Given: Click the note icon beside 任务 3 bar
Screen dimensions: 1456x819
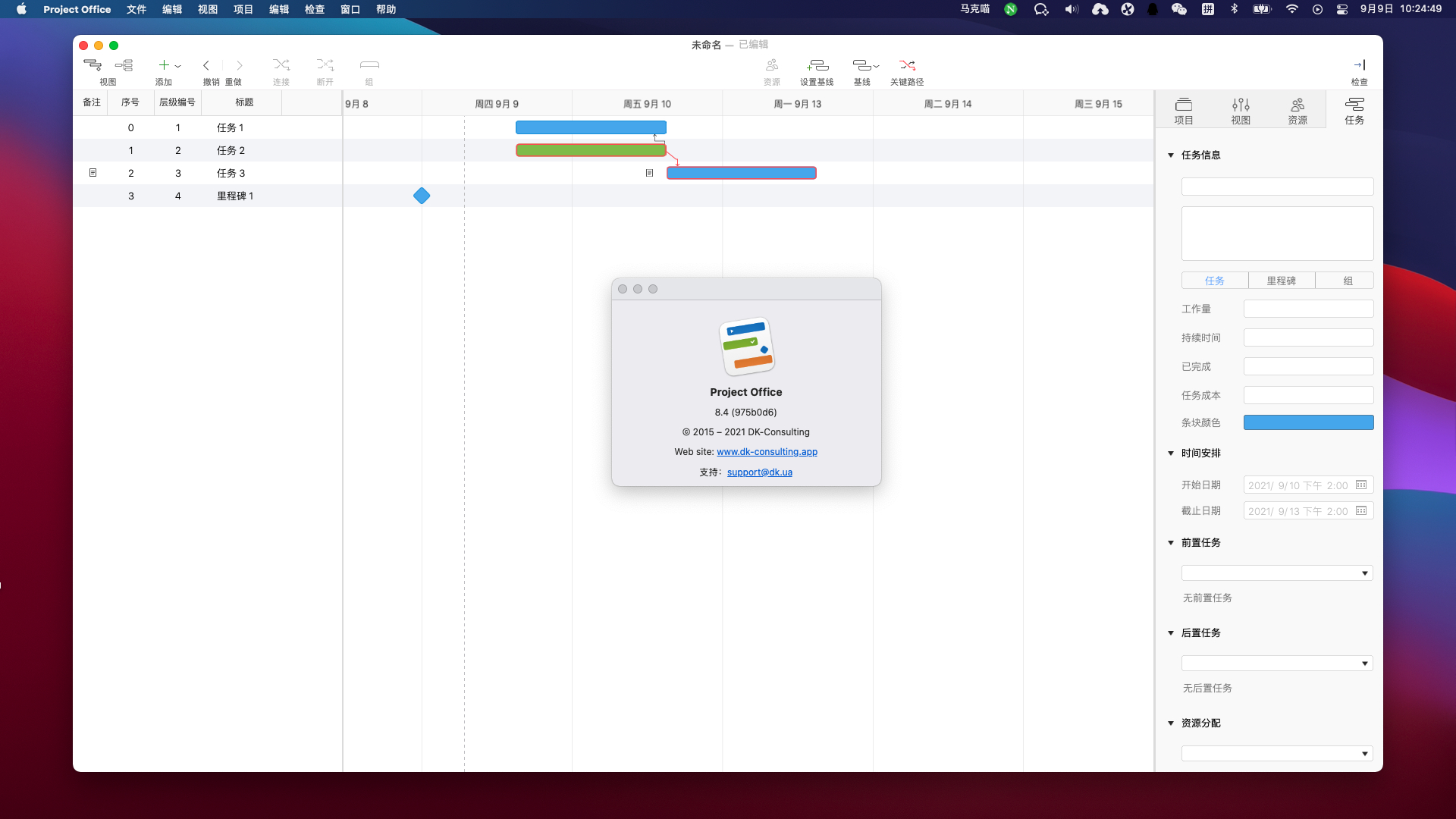Looking at the screenshot, I should [649, 173].
